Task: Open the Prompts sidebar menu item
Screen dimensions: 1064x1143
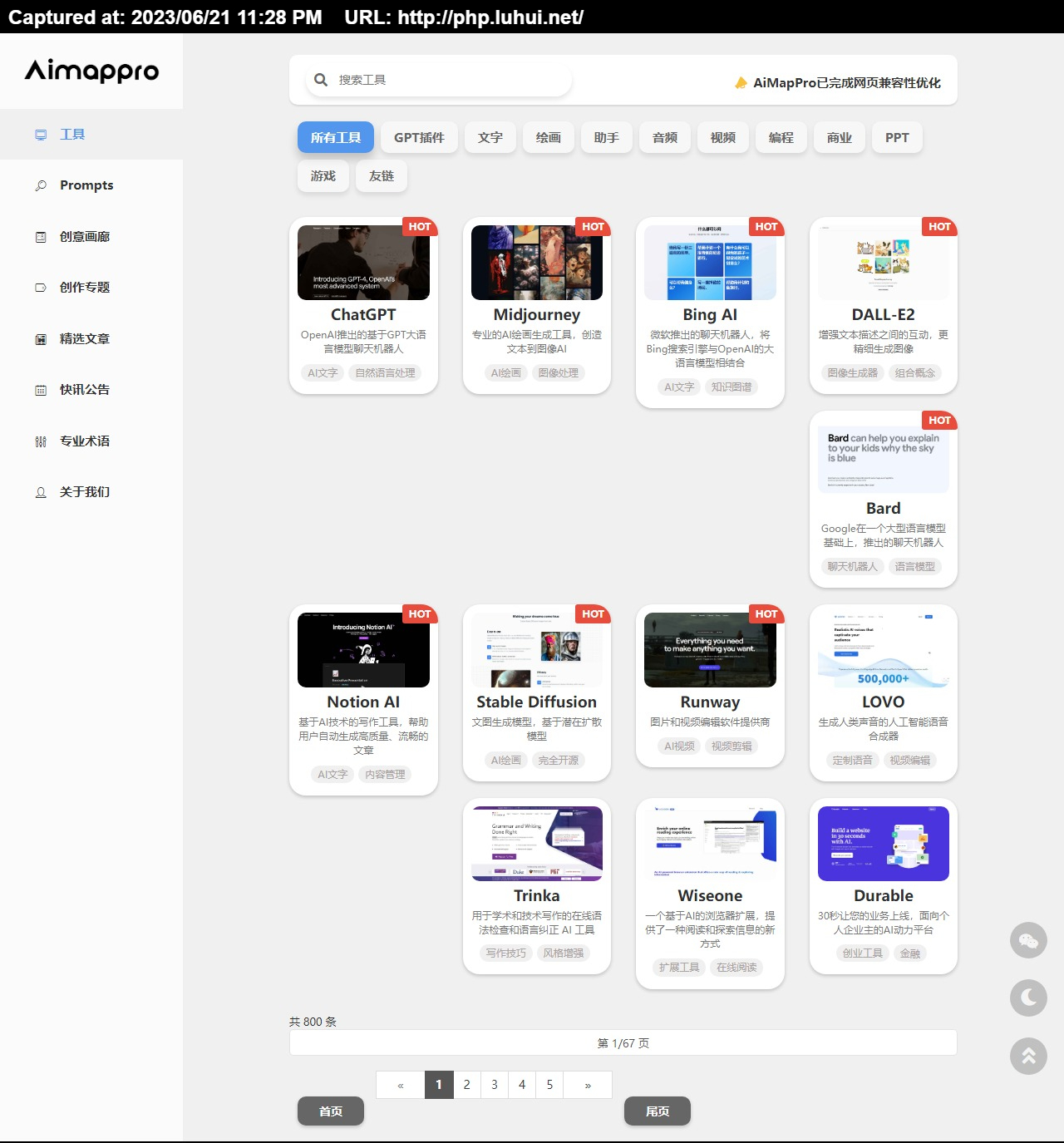Action: [x=91, y=185]
